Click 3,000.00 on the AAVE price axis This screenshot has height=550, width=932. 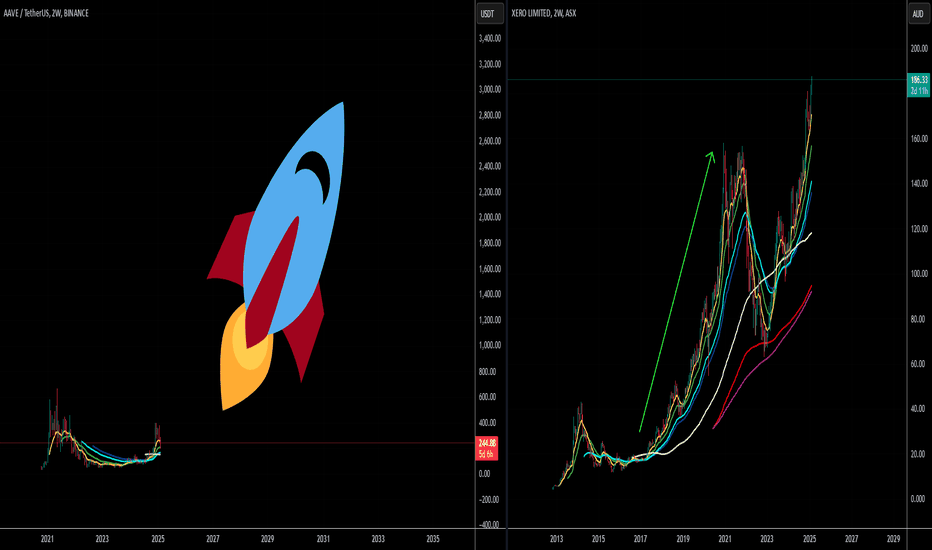[x=490, y=90]
